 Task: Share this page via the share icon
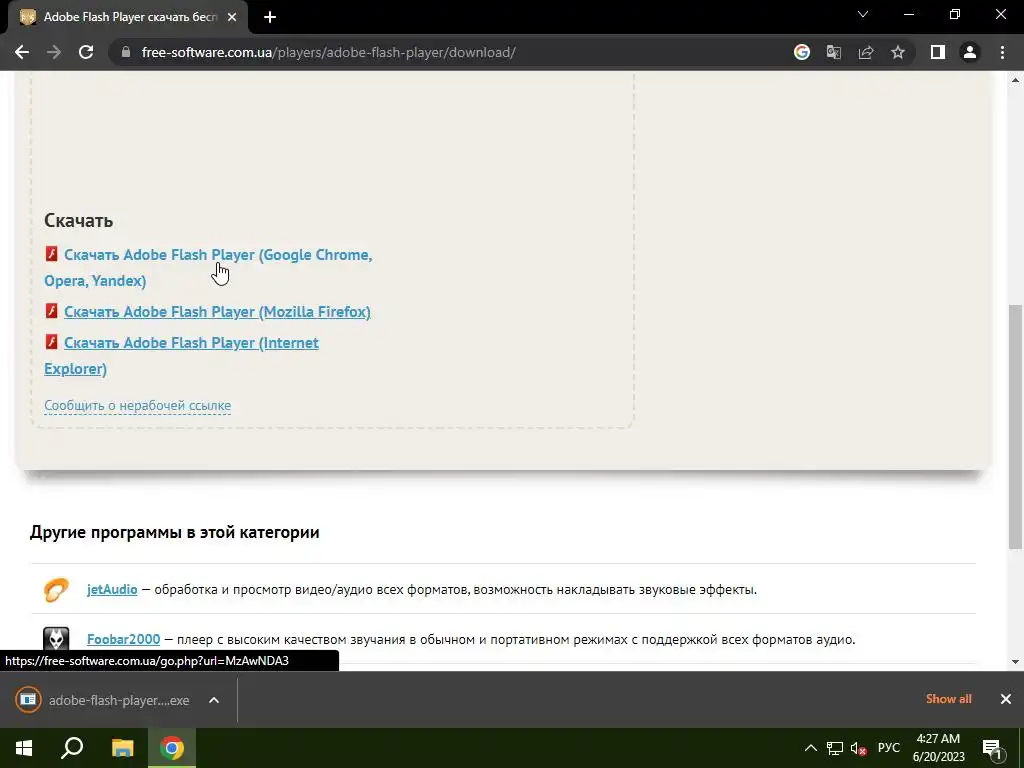pyautogui.click(x=866, y=52)
